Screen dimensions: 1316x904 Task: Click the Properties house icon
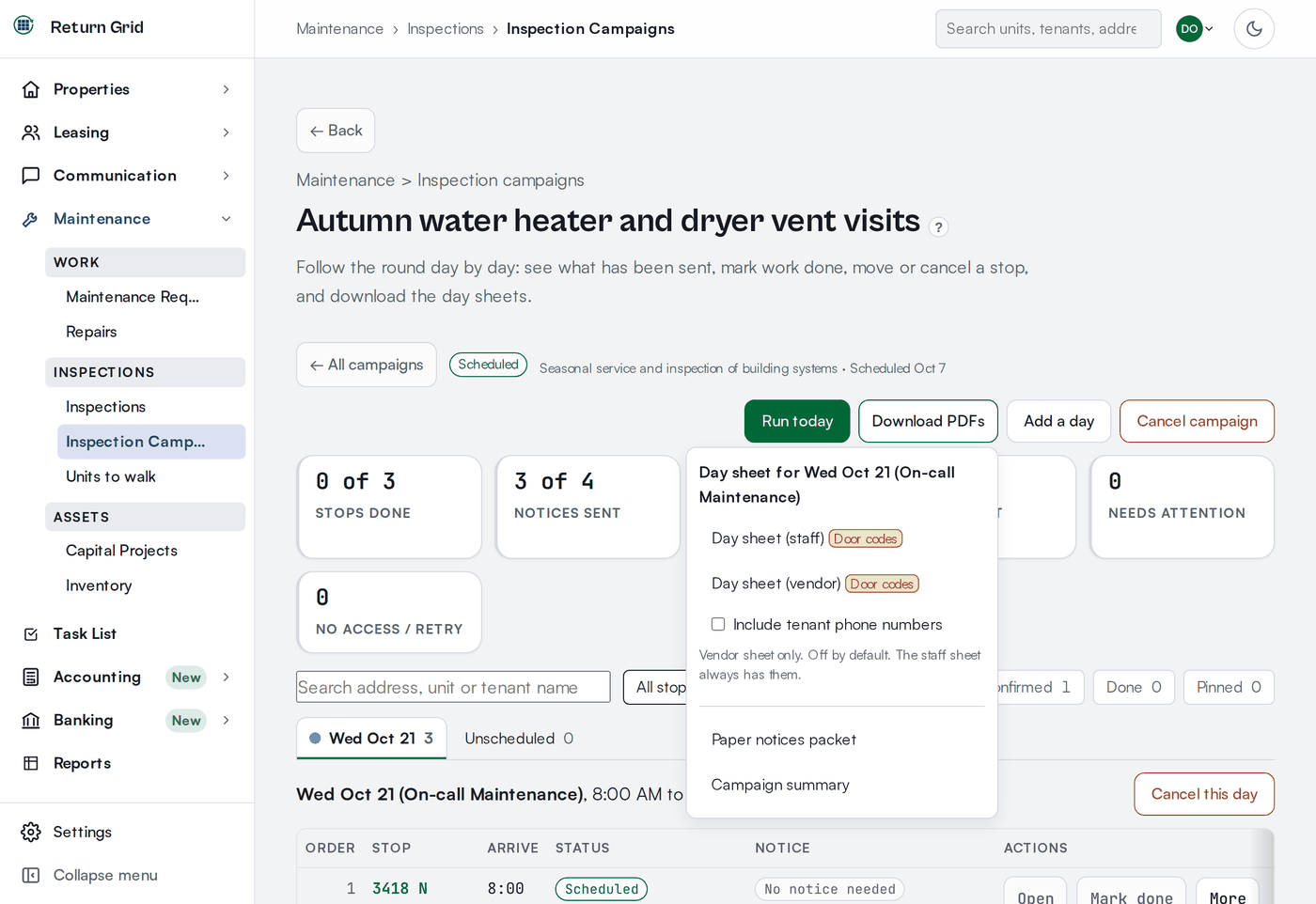coord(31,89)
